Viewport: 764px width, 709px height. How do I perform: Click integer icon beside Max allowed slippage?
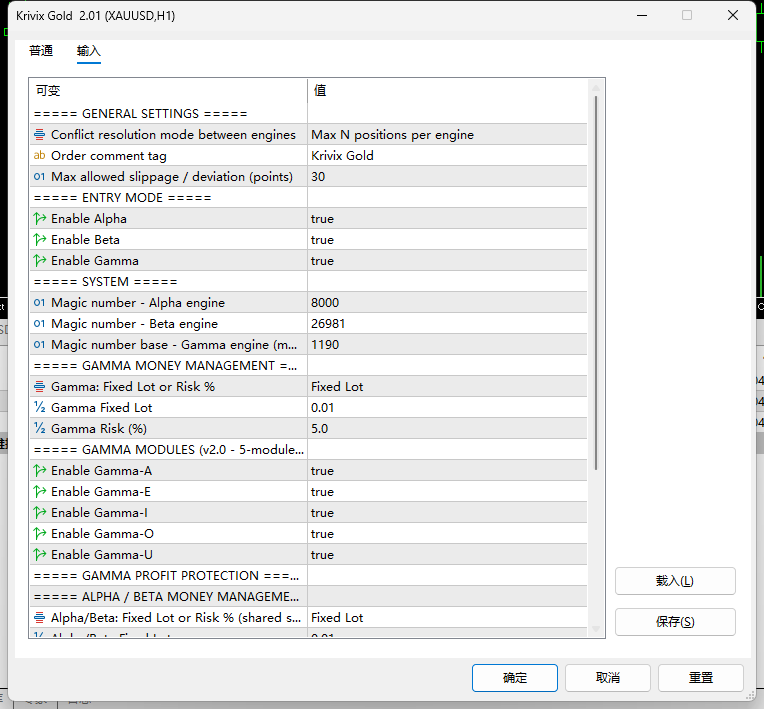click(39, 176)
